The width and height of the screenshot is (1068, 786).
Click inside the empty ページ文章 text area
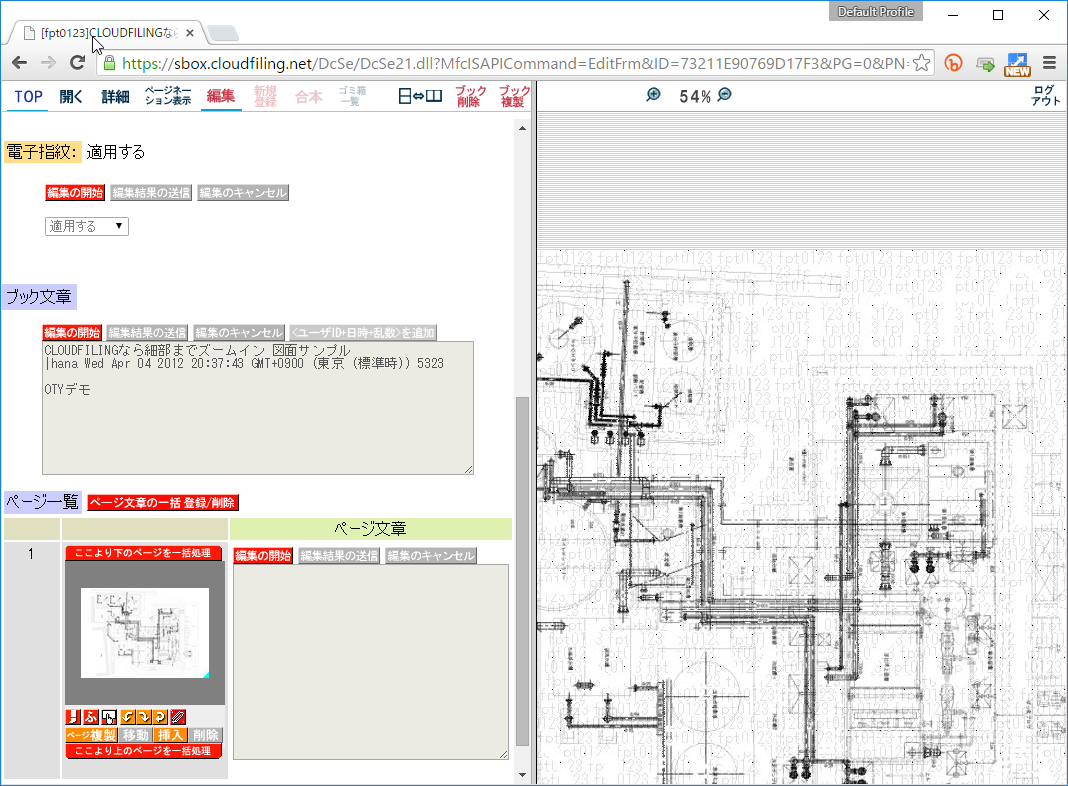(x=371, y=662)
